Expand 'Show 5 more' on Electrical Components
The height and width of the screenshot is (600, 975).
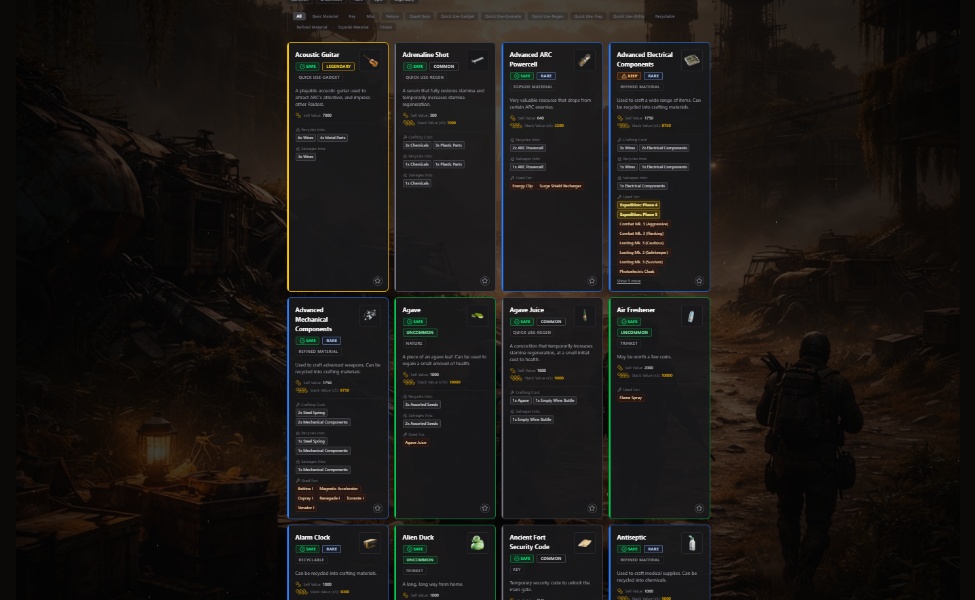628,281
